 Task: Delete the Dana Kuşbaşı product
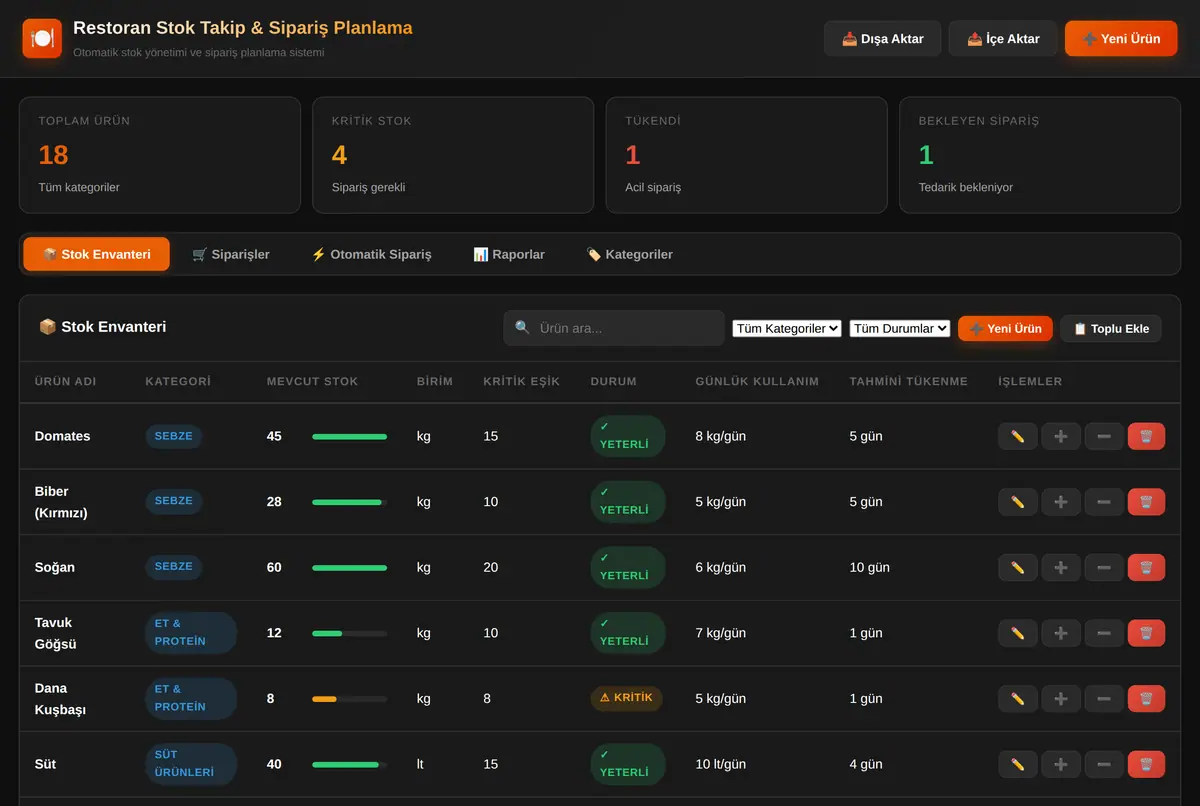pyautogui.click(x=1146, y=698)
